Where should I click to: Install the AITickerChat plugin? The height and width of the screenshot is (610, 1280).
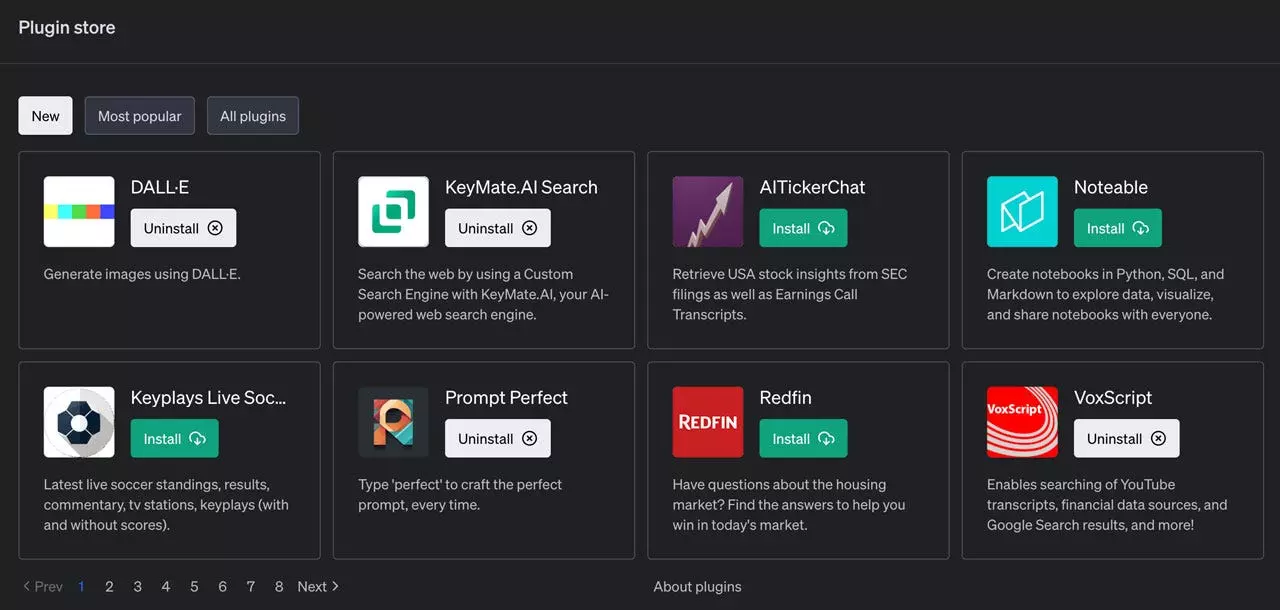tap(804, 228)
